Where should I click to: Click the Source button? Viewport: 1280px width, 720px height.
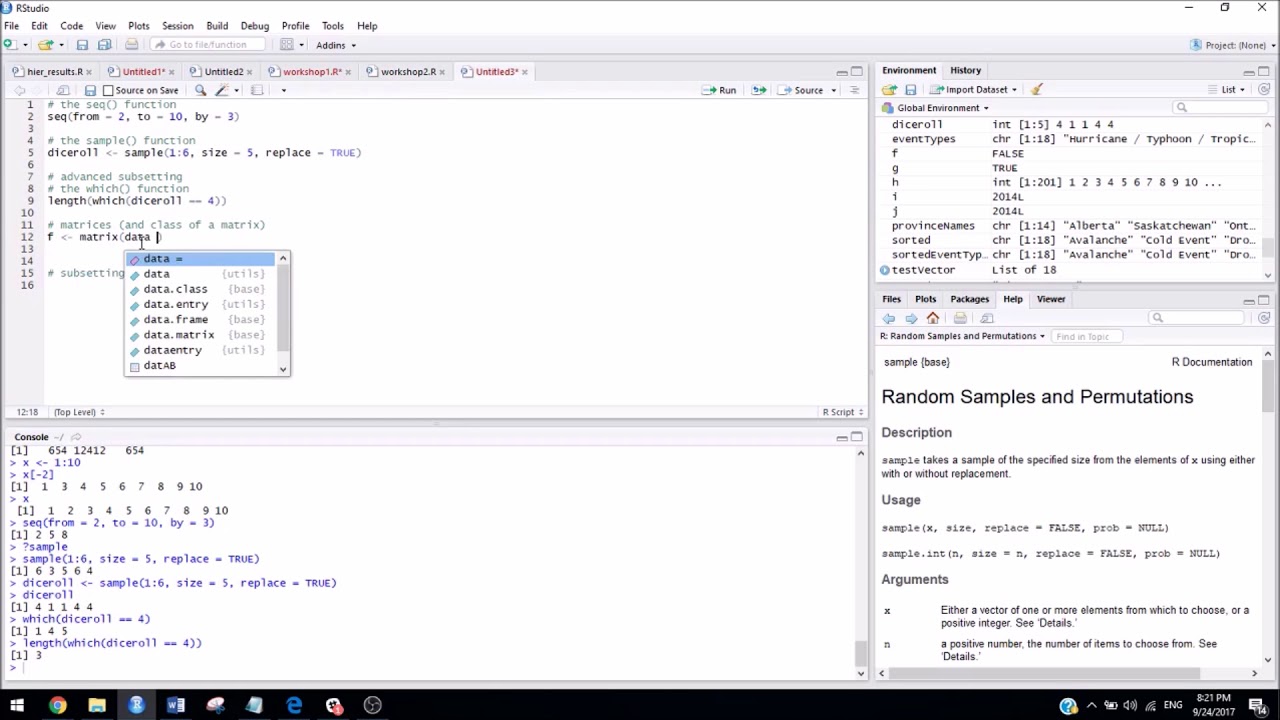tap(802, 90)
